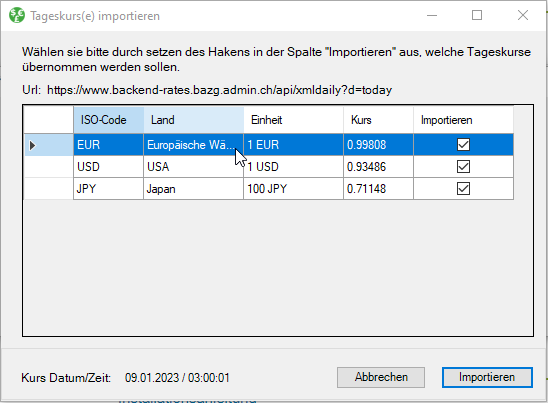Uncheck the Importieren checkbox for EUR
The width and height of the screenshot is (548, 403).
pos(463,144)
